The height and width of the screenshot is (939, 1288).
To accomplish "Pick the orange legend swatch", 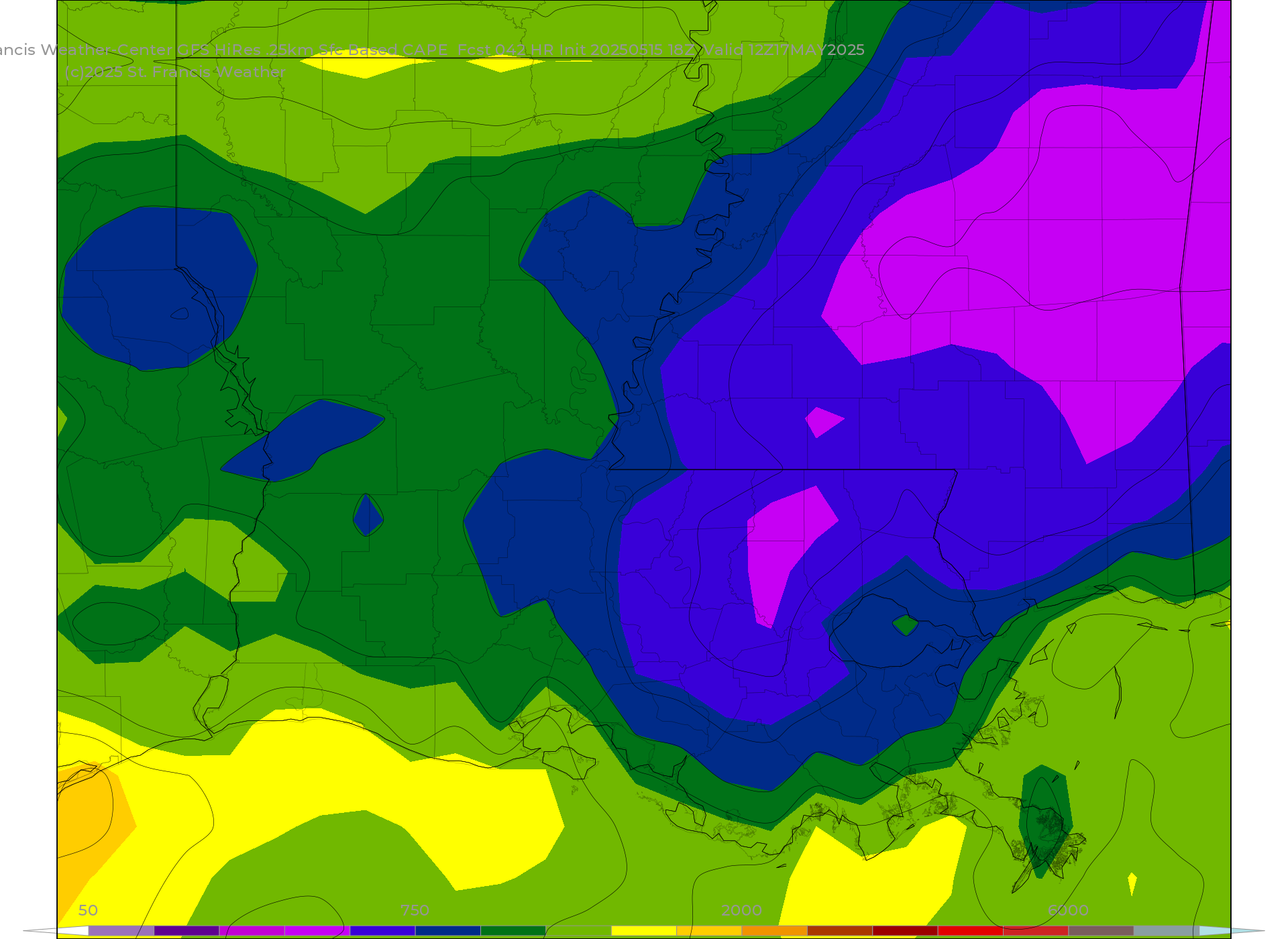I will click(x=774, y=931).
